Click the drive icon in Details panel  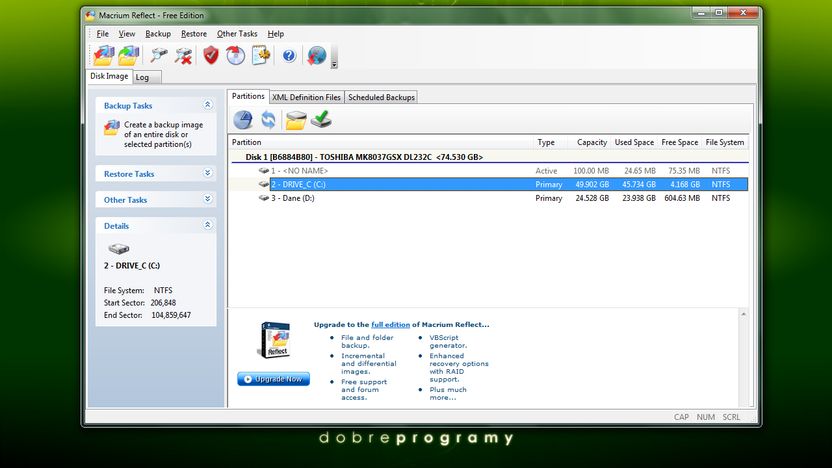[x=119, y=248]
